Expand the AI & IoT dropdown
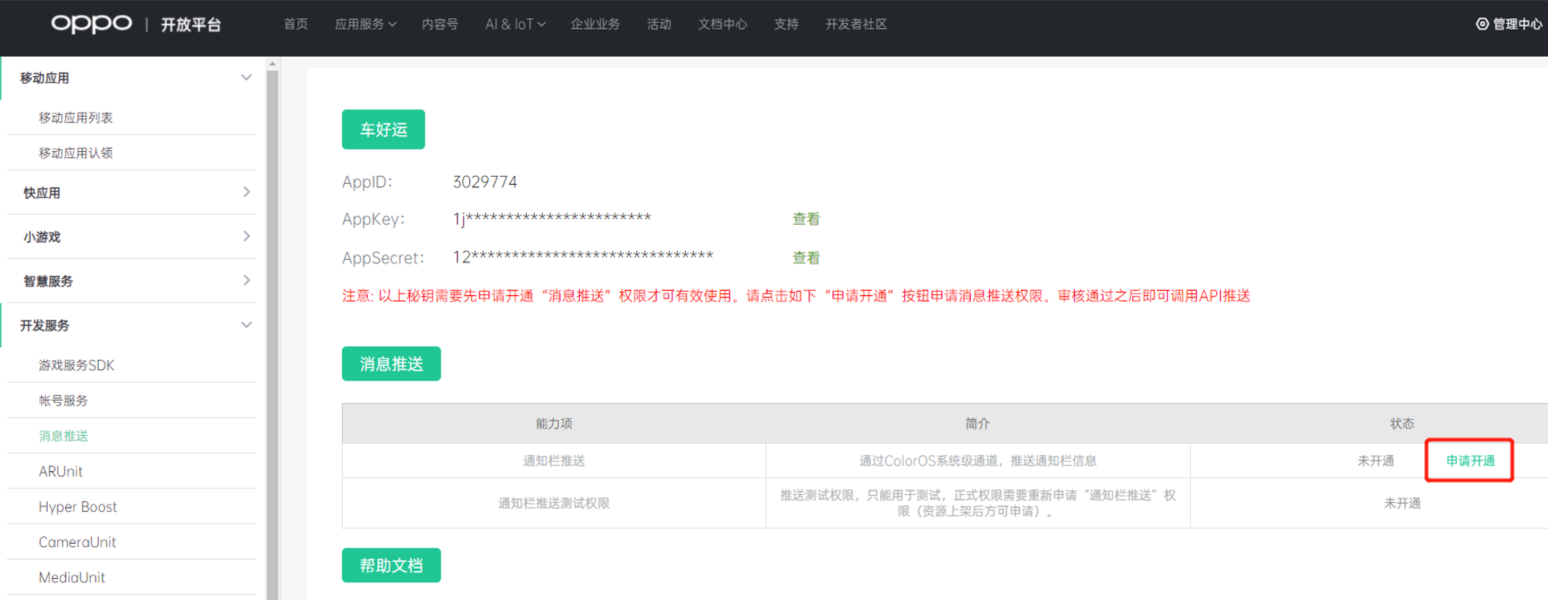The image size is (1548, 600). point(515,24)
